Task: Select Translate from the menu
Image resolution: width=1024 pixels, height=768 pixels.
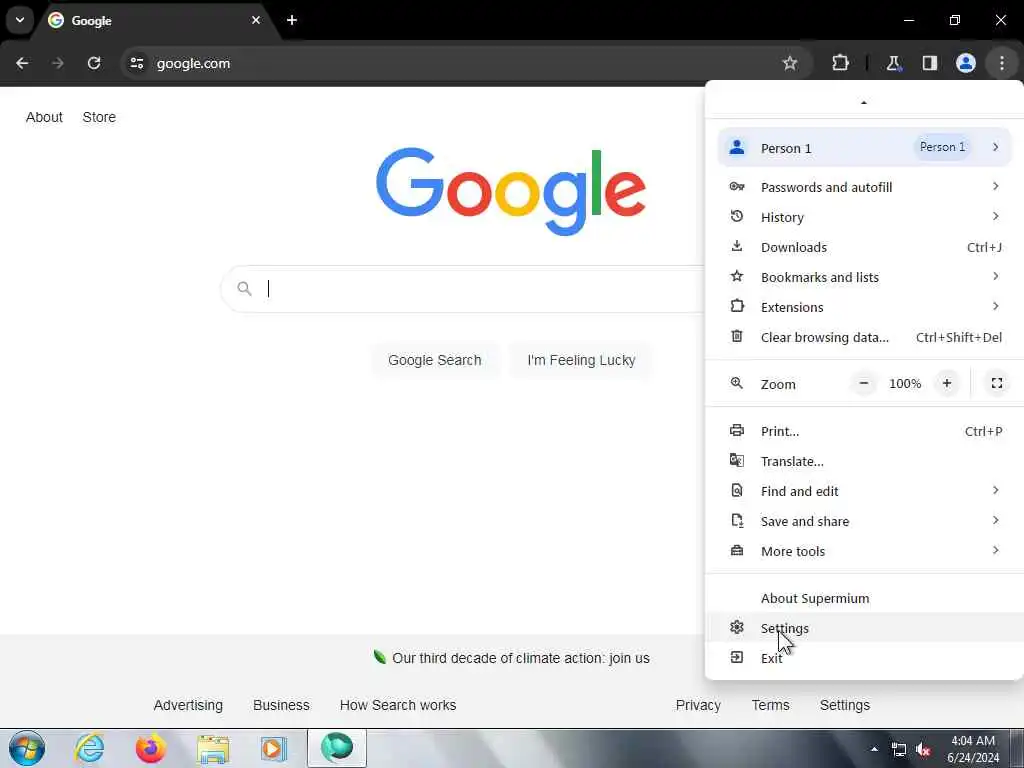Action: [x=865, y=462]
